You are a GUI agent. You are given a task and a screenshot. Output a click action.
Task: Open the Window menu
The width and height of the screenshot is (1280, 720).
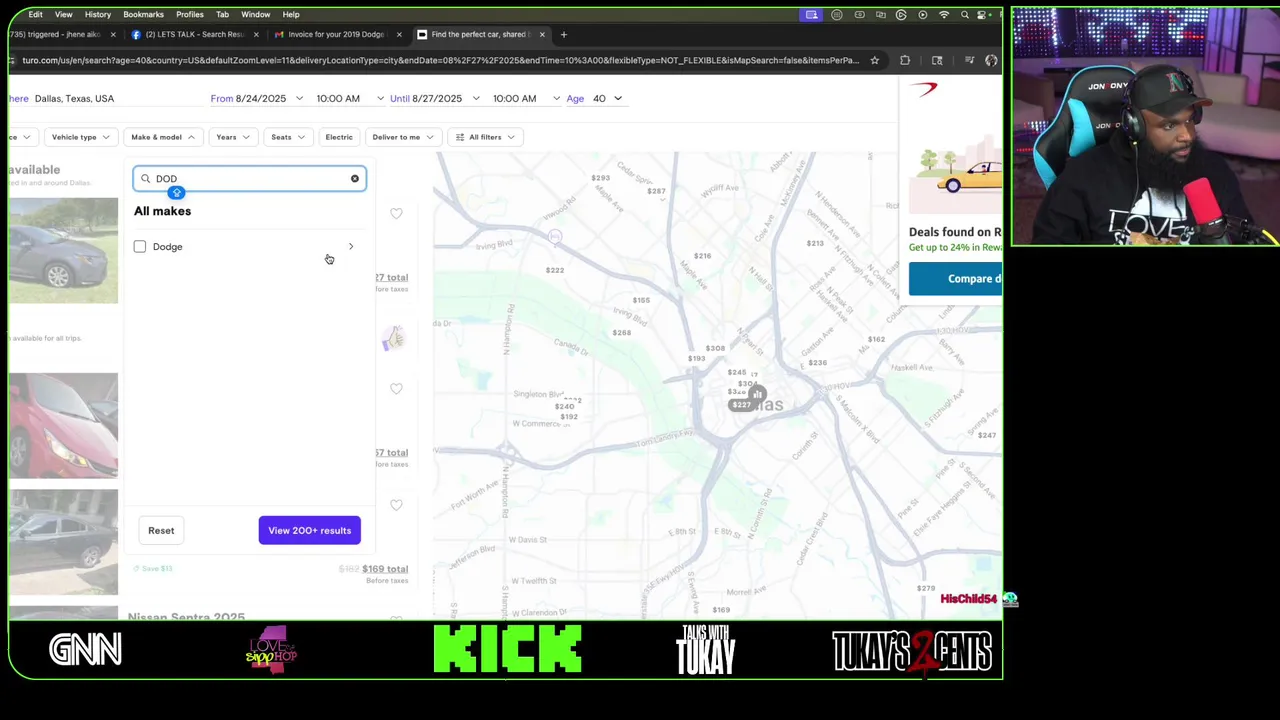[x=255, y=14]
